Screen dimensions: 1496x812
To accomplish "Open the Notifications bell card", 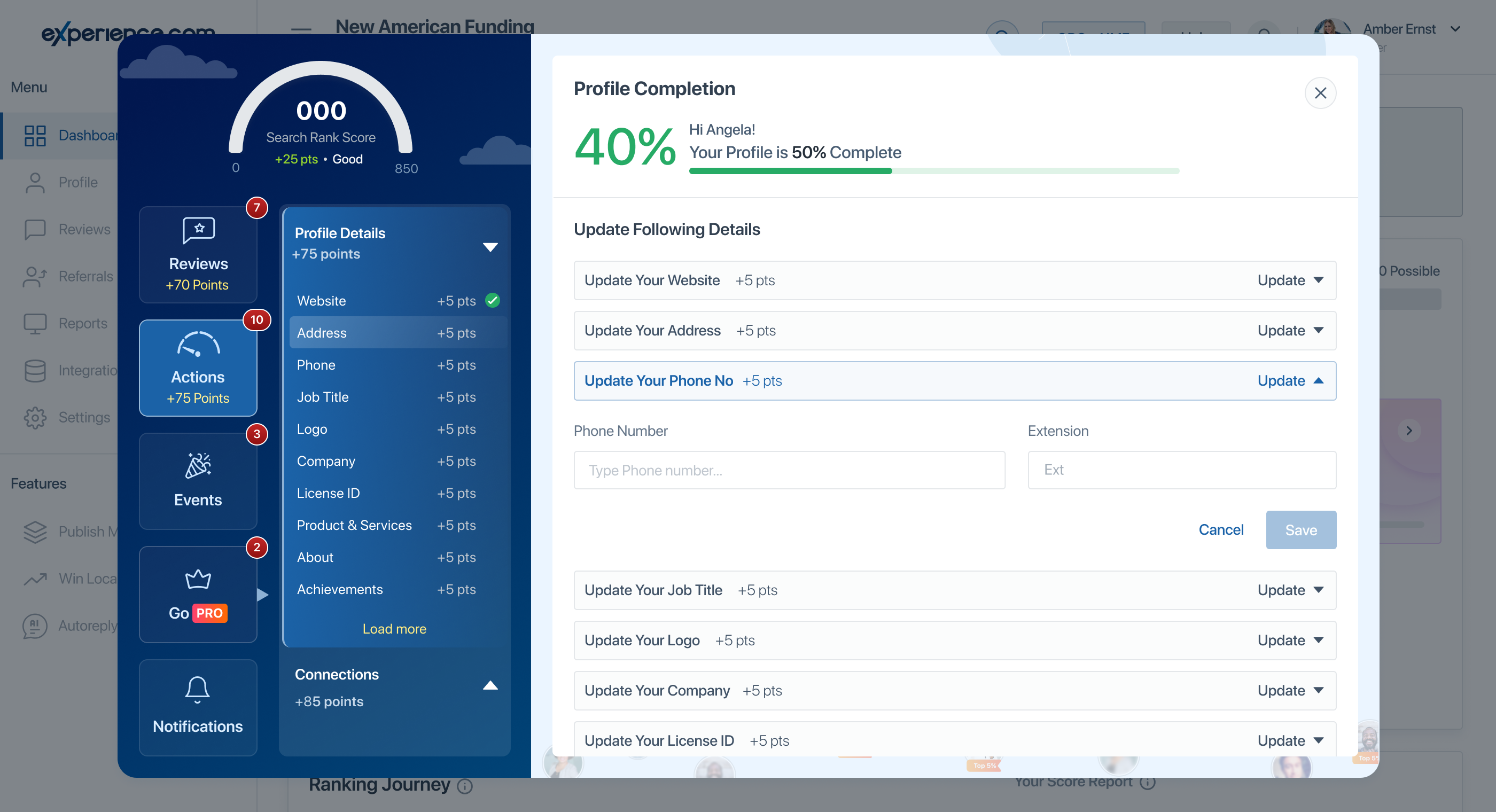I will click(x=198, y=707).
